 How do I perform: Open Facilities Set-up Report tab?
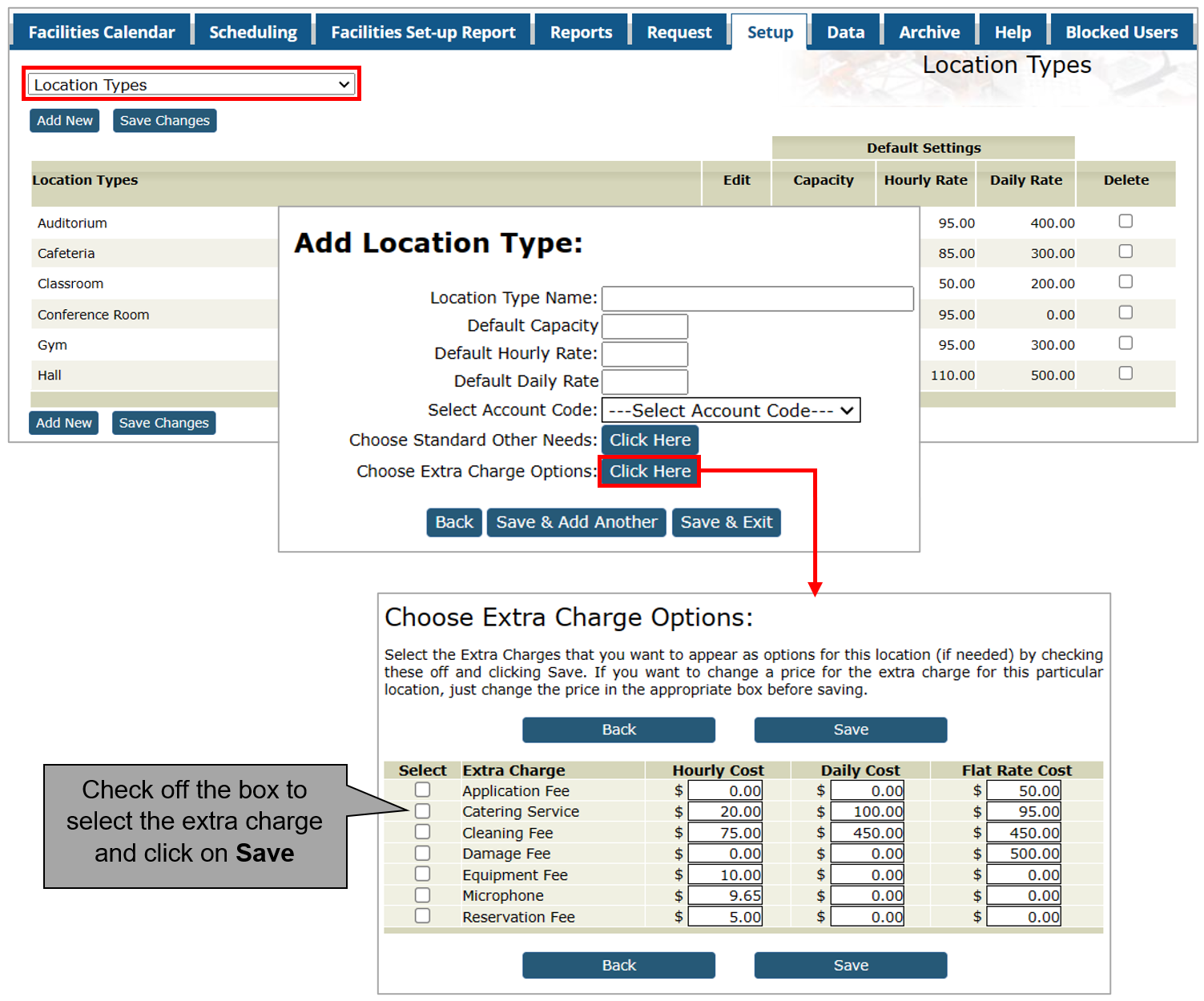pos(423,32)
